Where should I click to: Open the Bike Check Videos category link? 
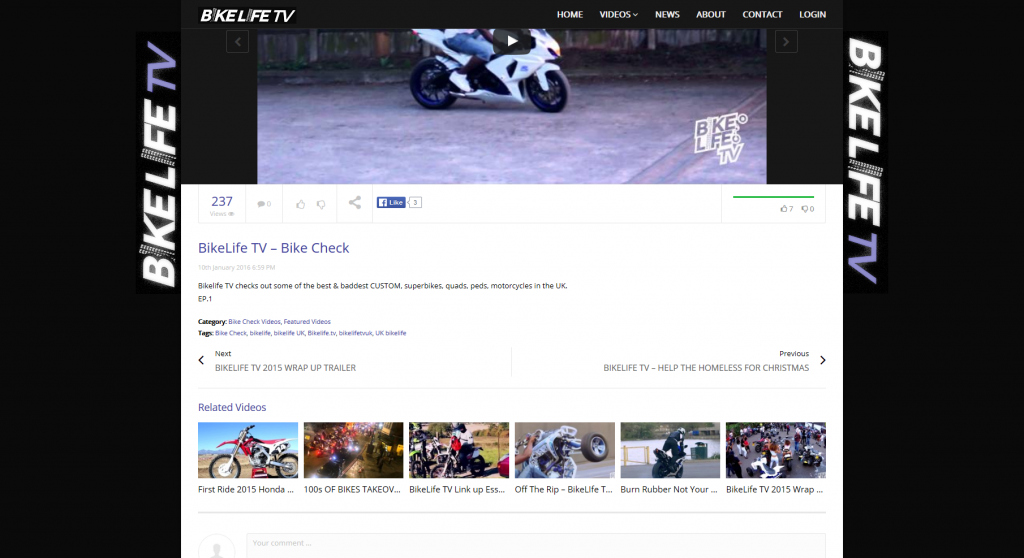pyautogui.click(x=254, y=322)
